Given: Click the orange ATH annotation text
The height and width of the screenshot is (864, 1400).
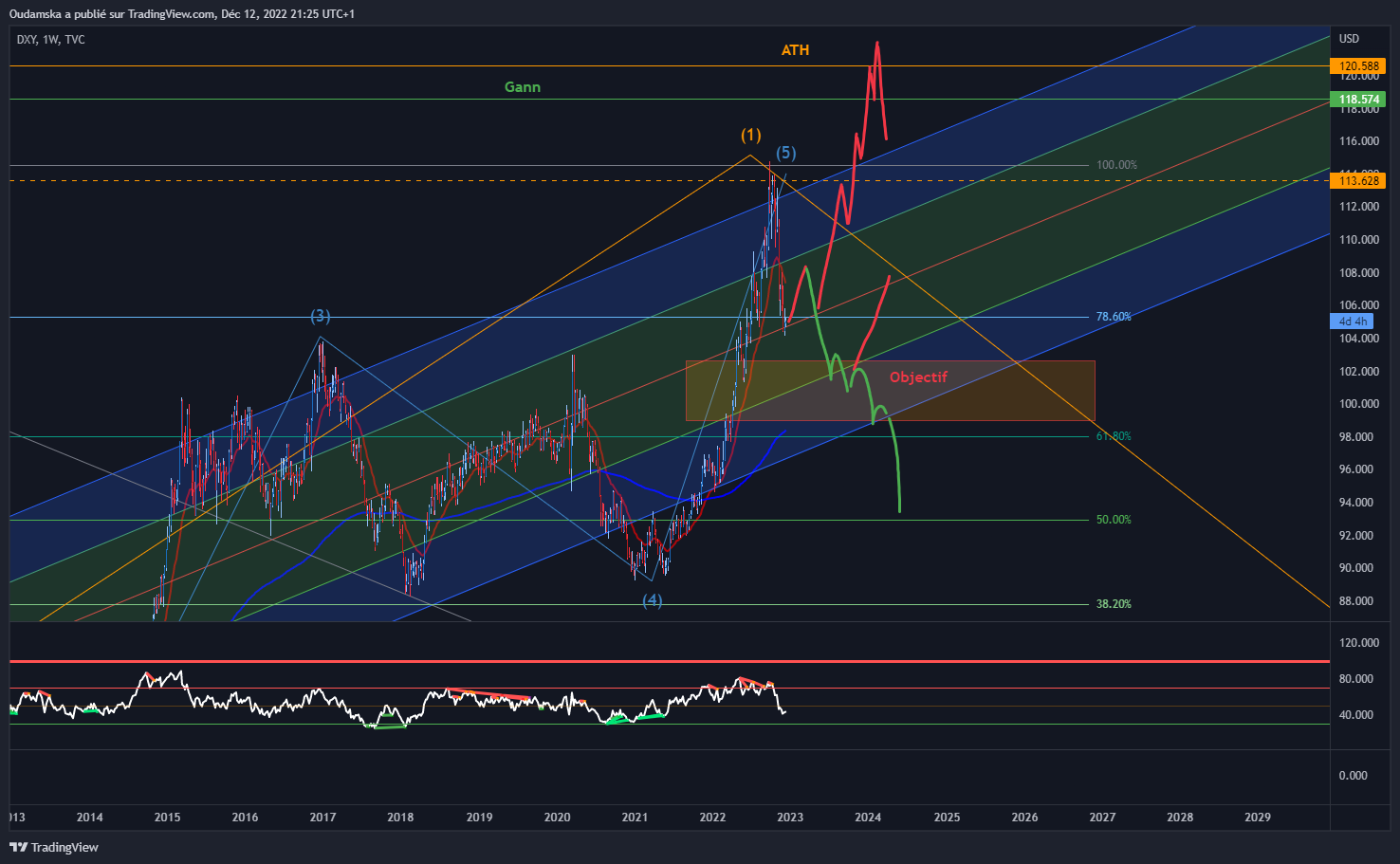Looking at the screenshot, I should click(795, 50).
